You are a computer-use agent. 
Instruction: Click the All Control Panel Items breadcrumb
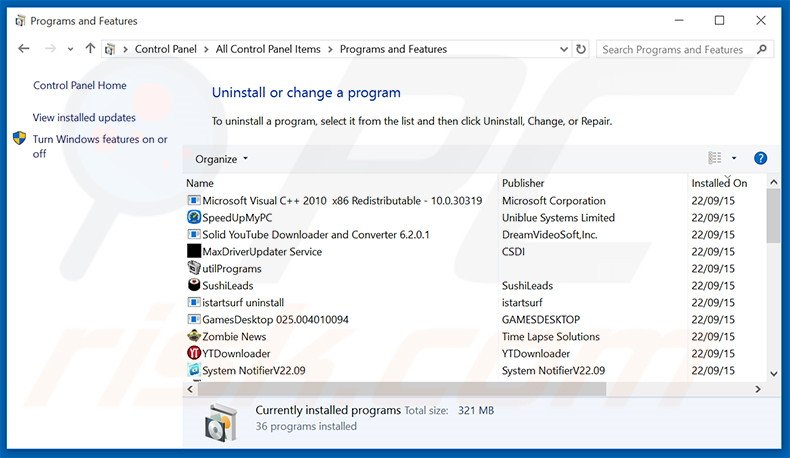click(268, 49)
